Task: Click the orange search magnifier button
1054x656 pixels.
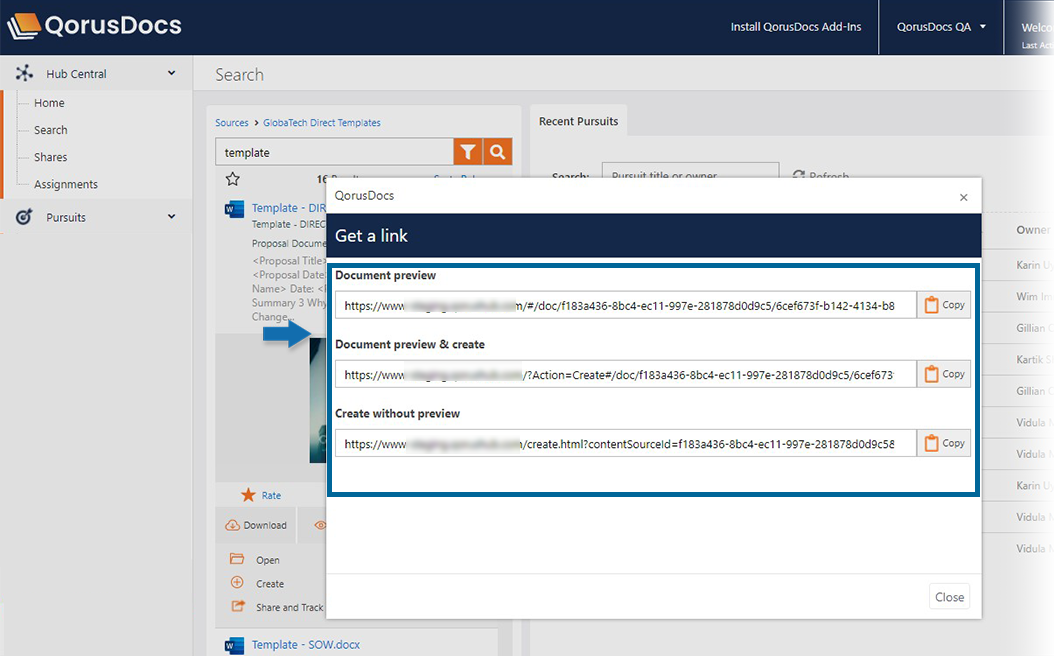Action: pos(497,152)
